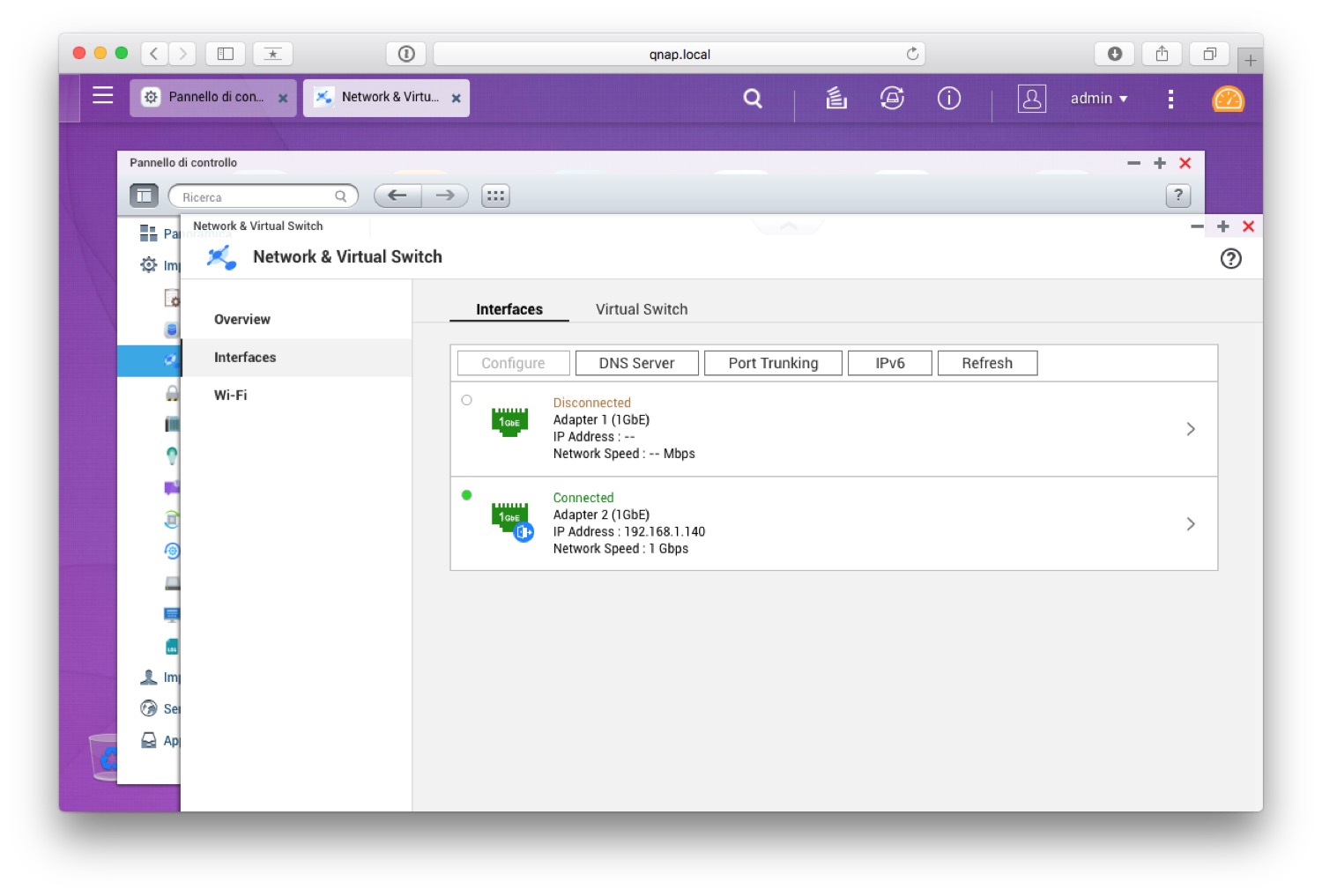Open the DNS Server settings

pos(636,363)
